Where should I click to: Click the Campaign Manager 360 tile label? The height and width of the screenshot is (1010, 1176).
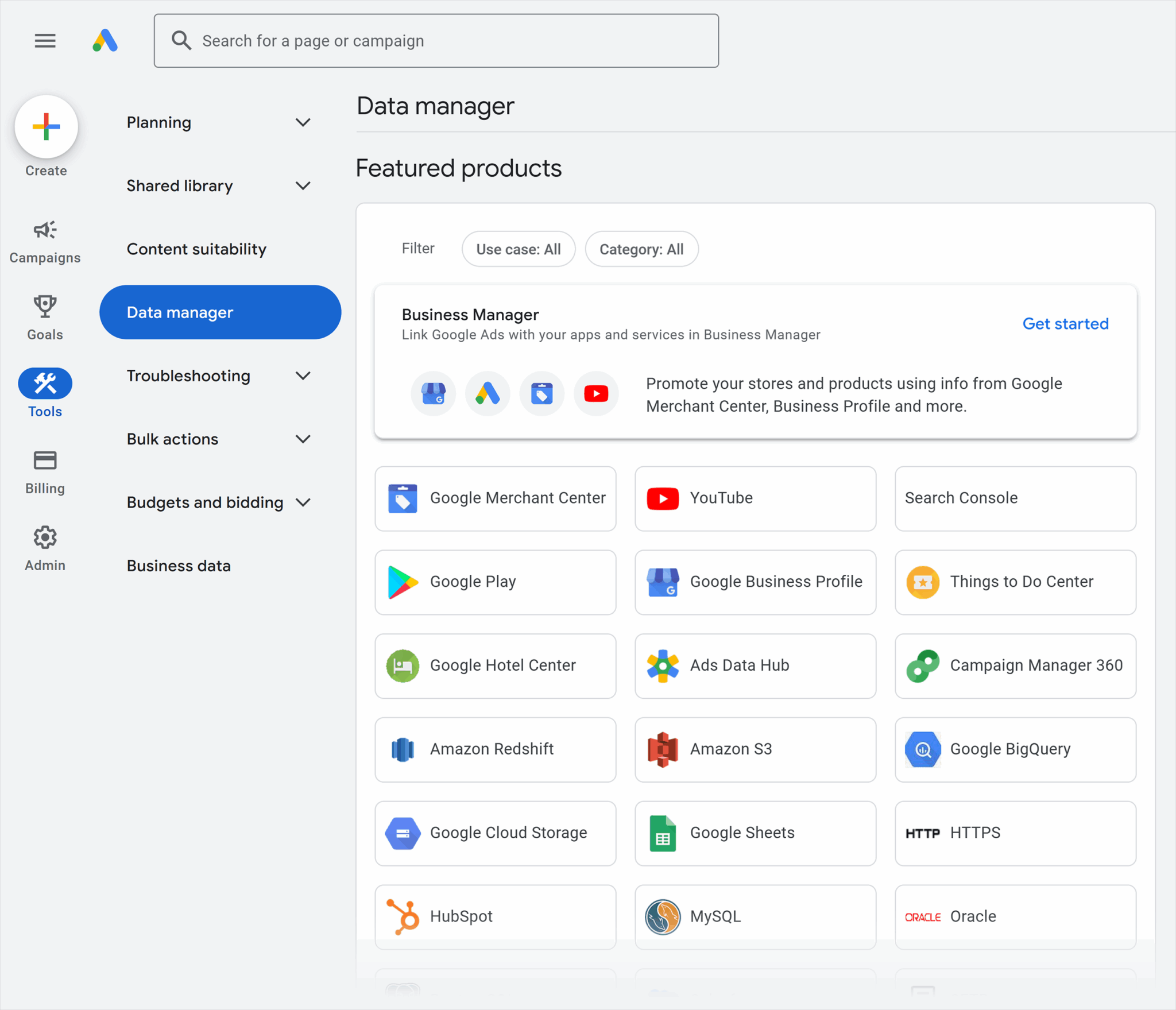pyautogui.click(x=1036, y=665)
